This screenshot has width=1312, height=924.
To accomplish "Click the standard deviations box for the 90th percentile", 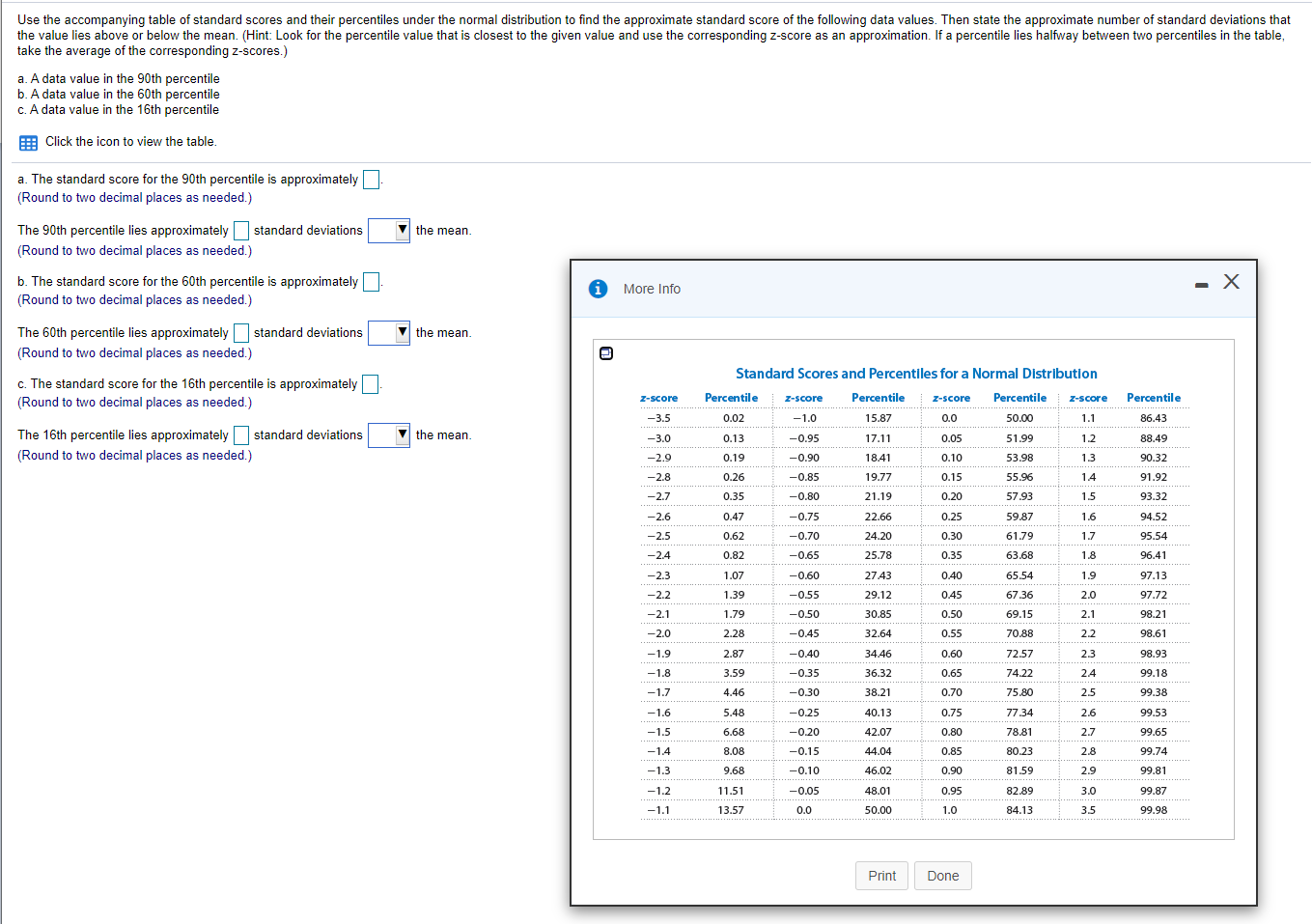I will click(240, 230).
